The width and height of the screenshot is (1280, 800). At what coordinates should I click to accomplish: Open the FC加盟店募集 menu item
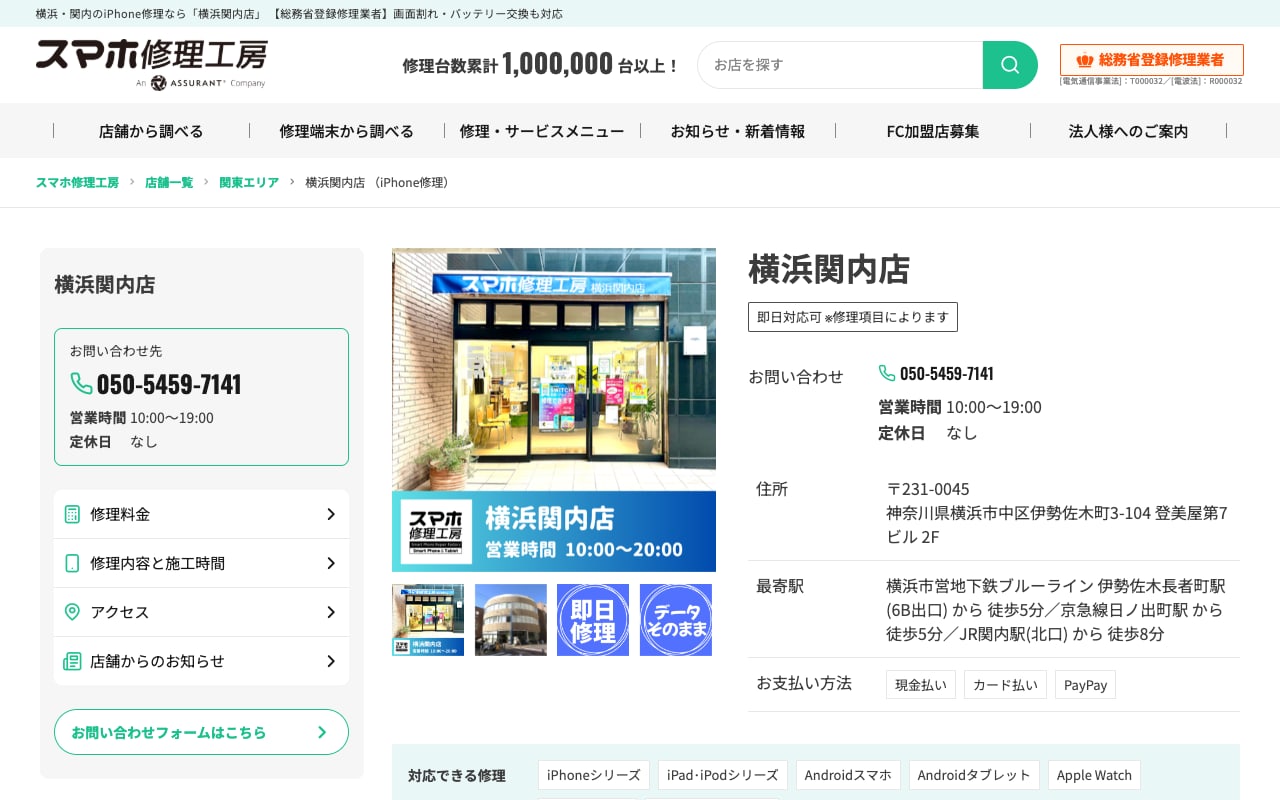(x=933, y=131)
